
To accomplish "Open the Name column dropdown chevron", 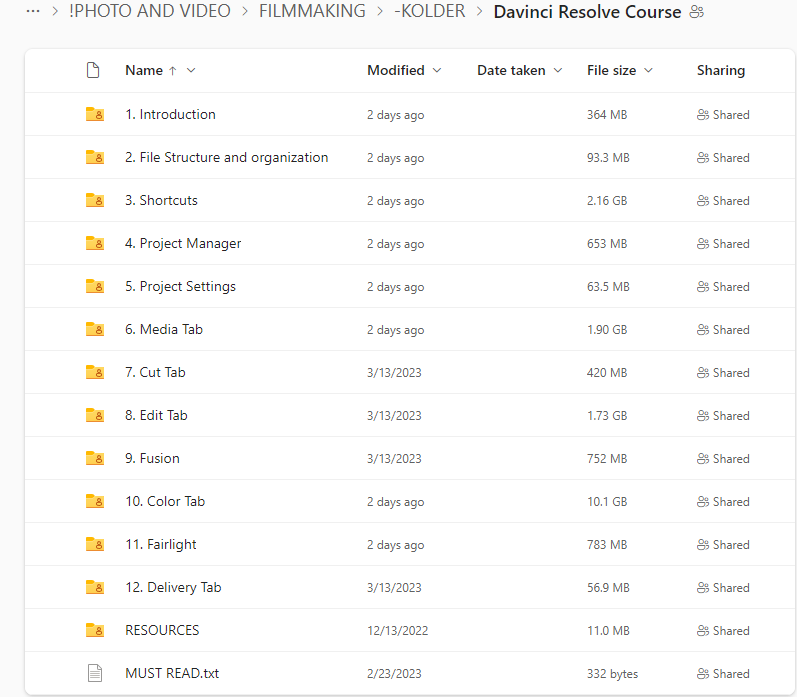I will pos(191,70).
